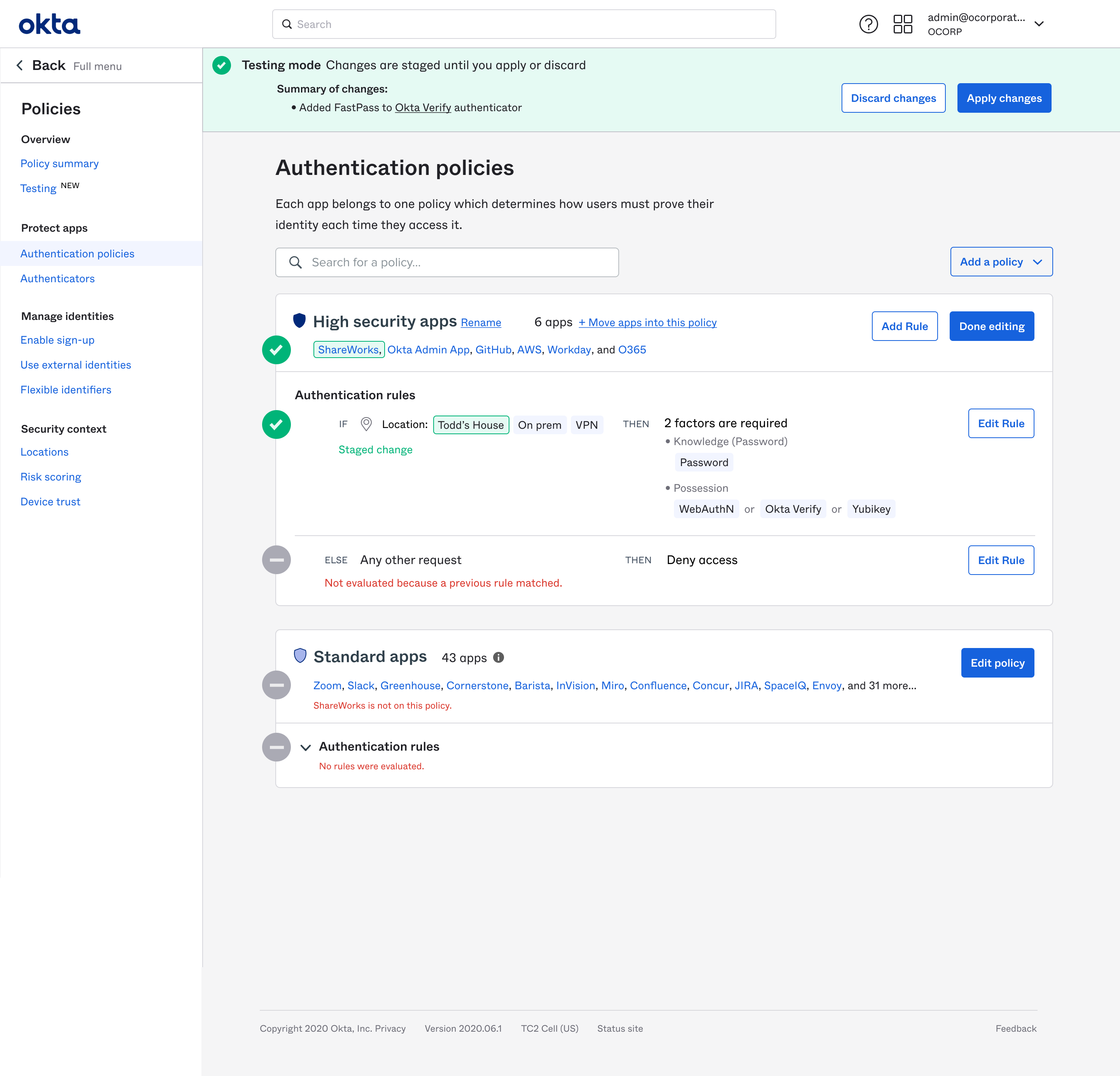Apply the staged changes
The image size is (1120, 1076).
point(1004,98)
